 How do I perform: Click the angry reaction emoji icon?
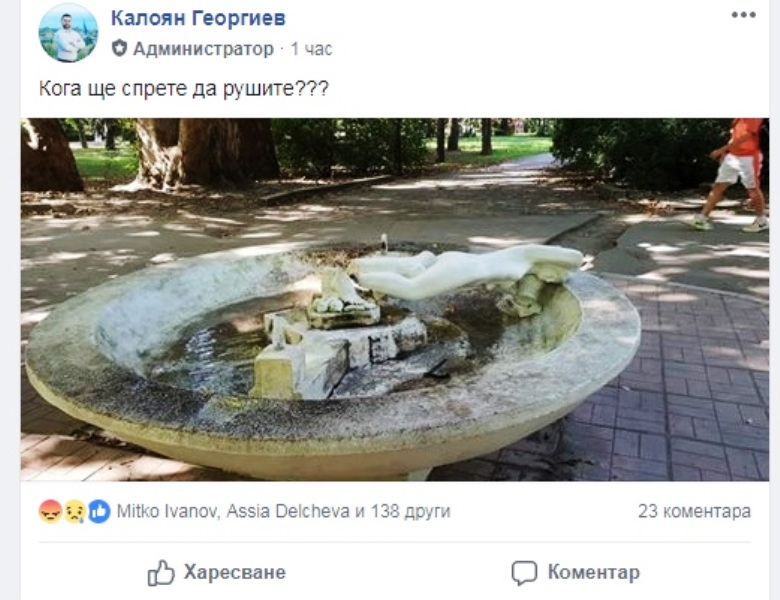coord(50,511)
